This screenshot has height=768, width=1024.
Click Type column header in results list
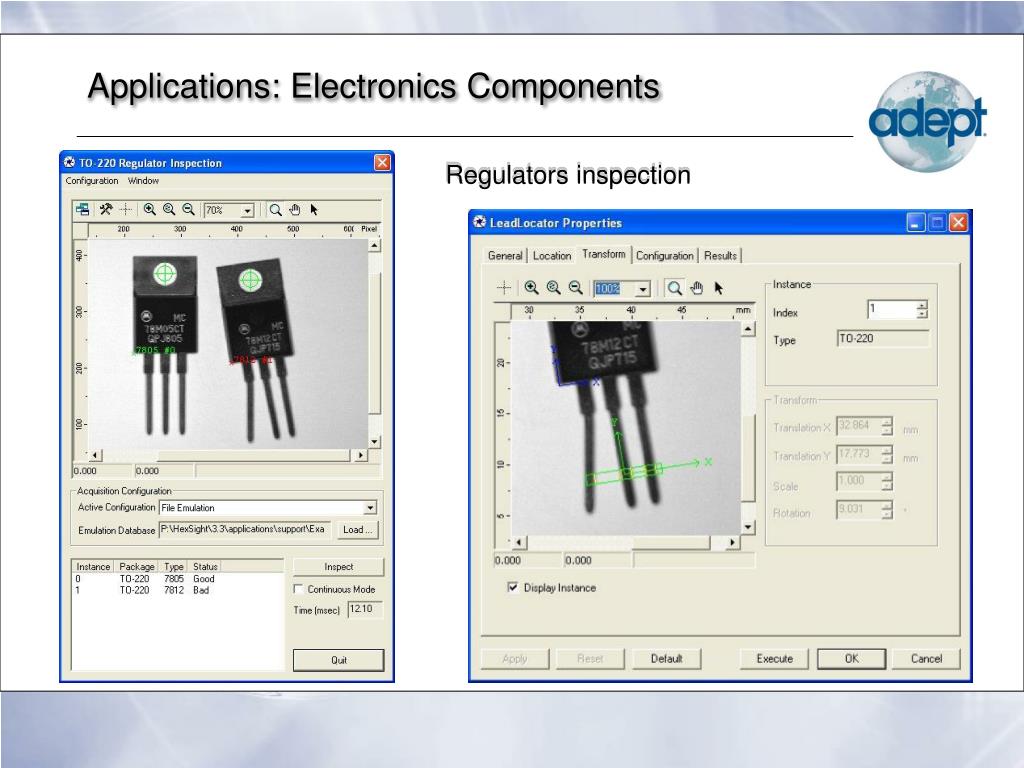174,566
